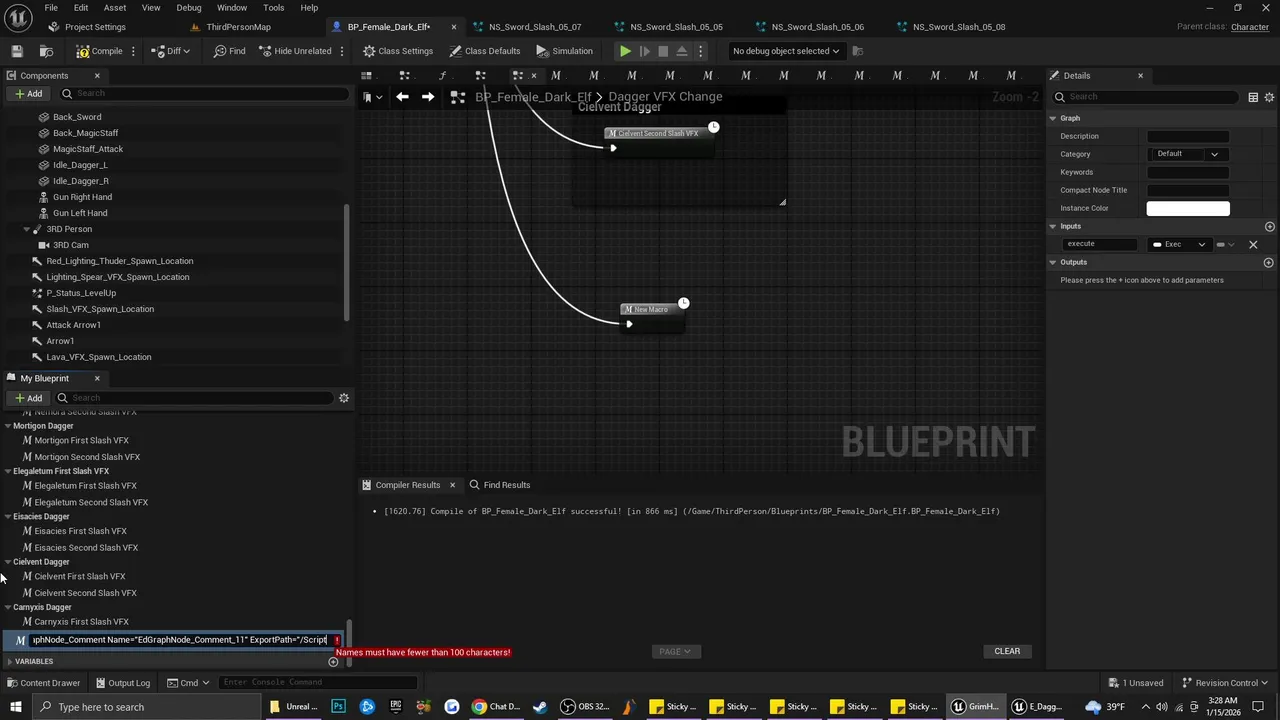1280x720 pixels.
Task: Open the Tools menu
Action: point(273,7)
